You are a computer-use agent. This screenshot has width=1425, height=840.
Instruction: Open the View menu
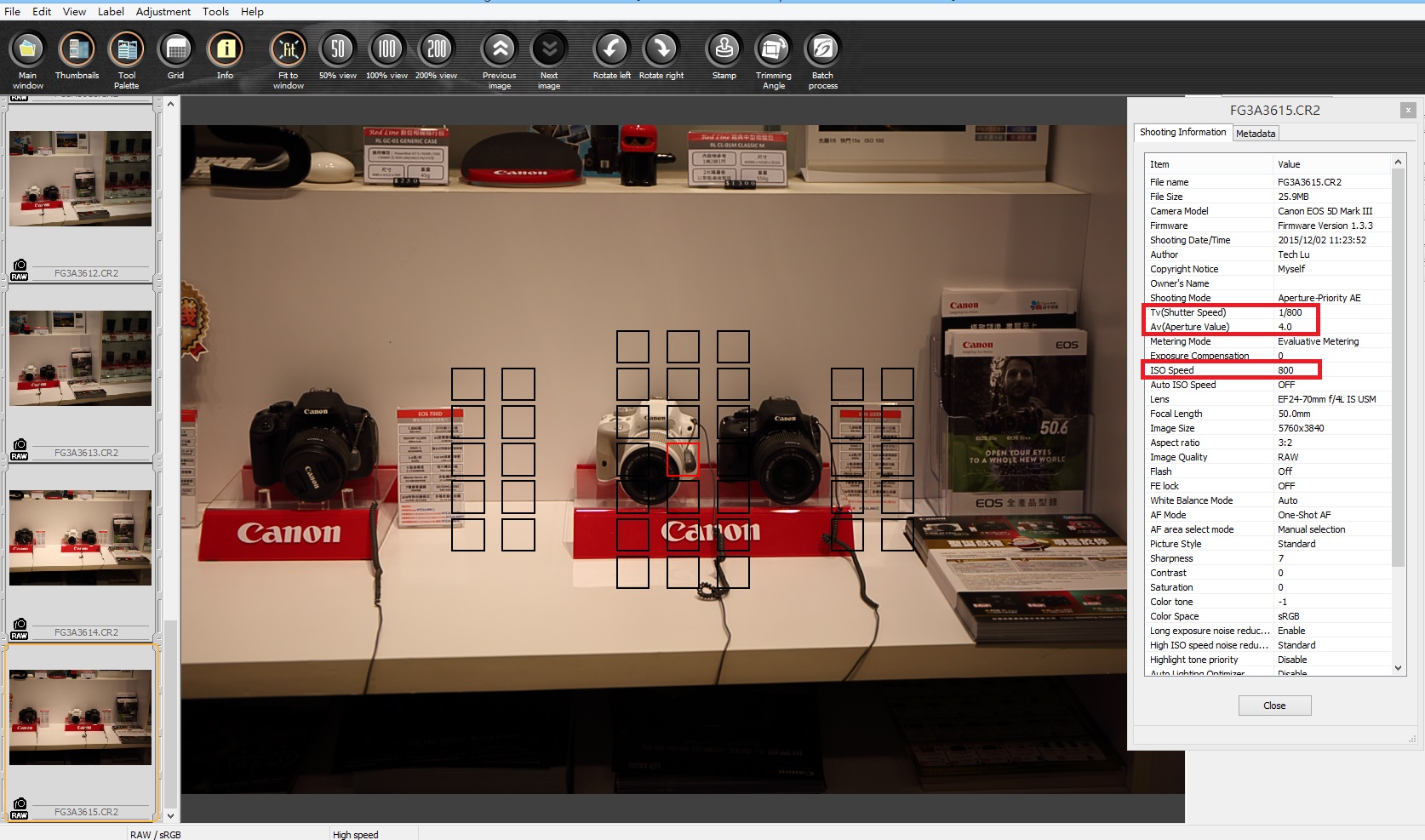tap(74, 11)
